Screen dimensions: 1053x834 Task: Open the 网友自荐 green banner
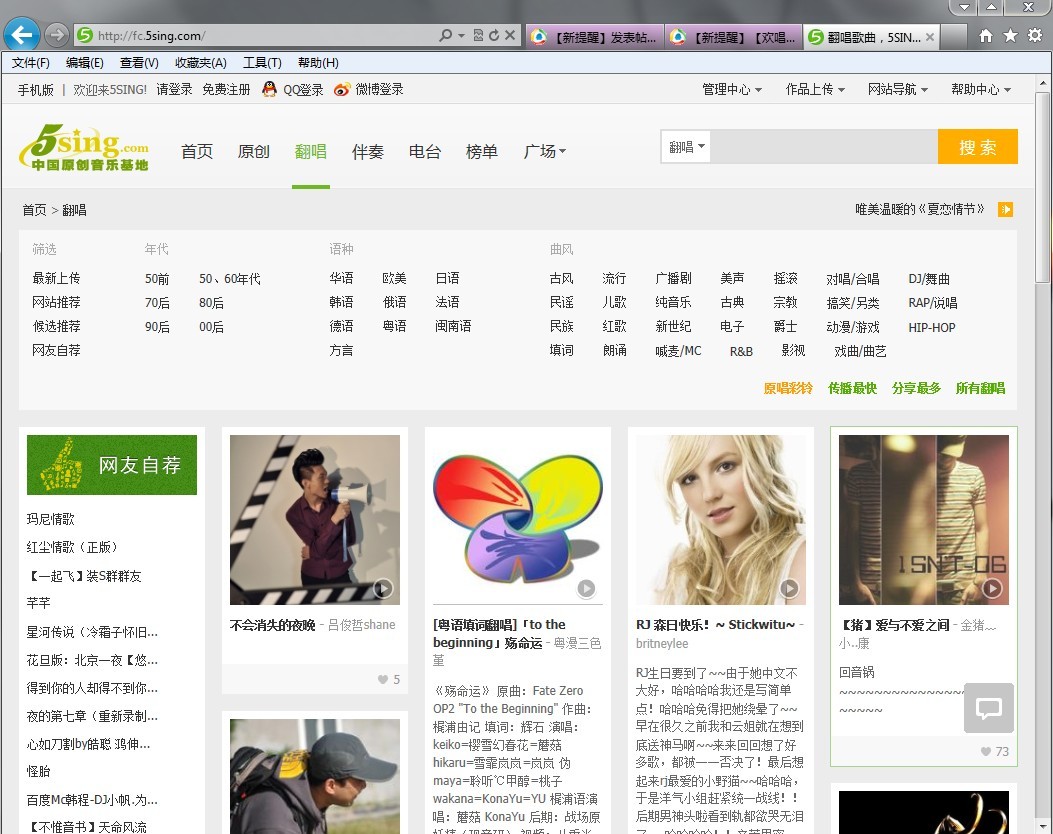[x=111, y=465]
